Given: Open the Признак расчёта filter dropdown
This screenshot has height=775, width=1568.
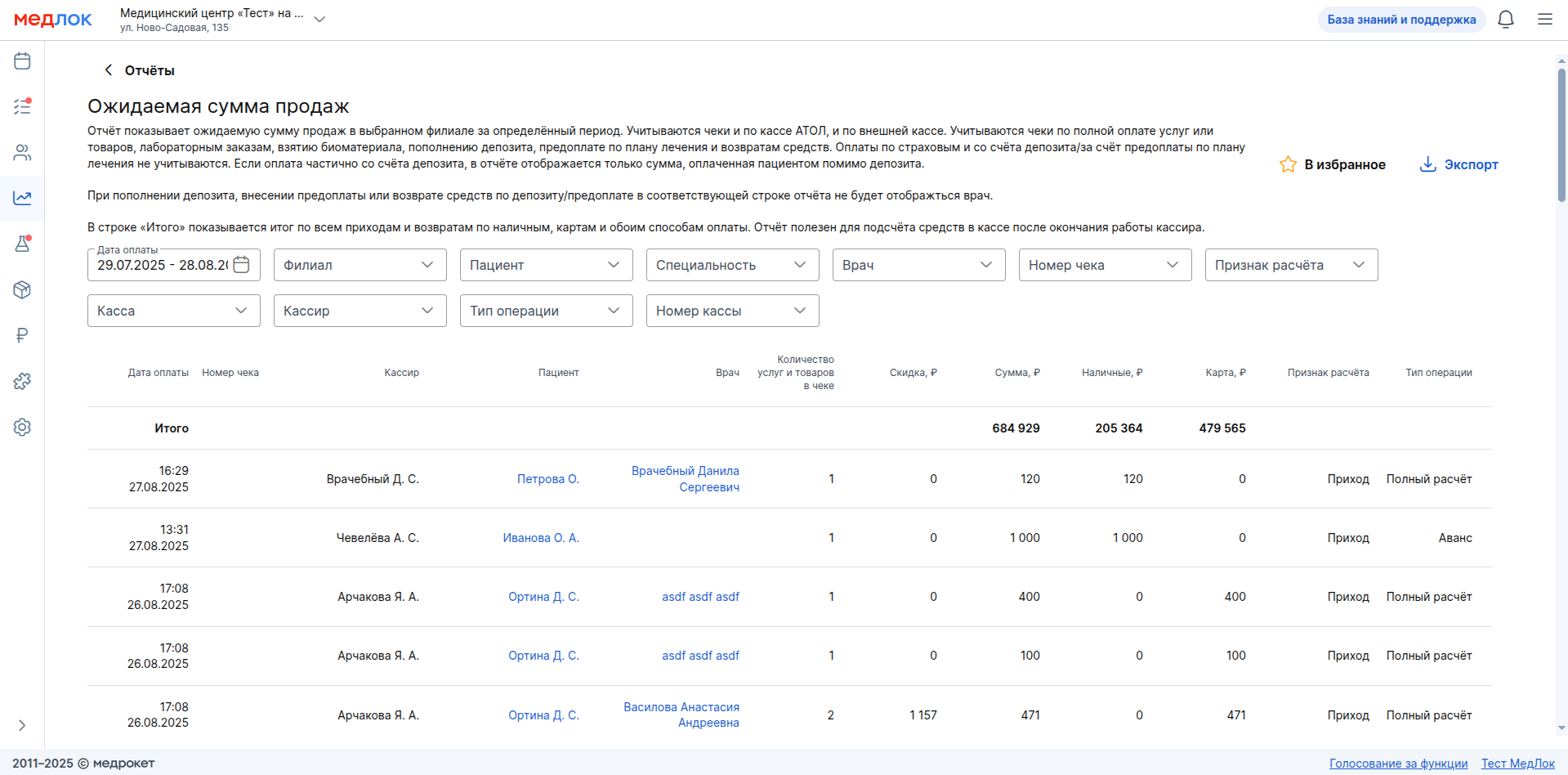Looking at the screenshot, I should [x=1292, y=265].
